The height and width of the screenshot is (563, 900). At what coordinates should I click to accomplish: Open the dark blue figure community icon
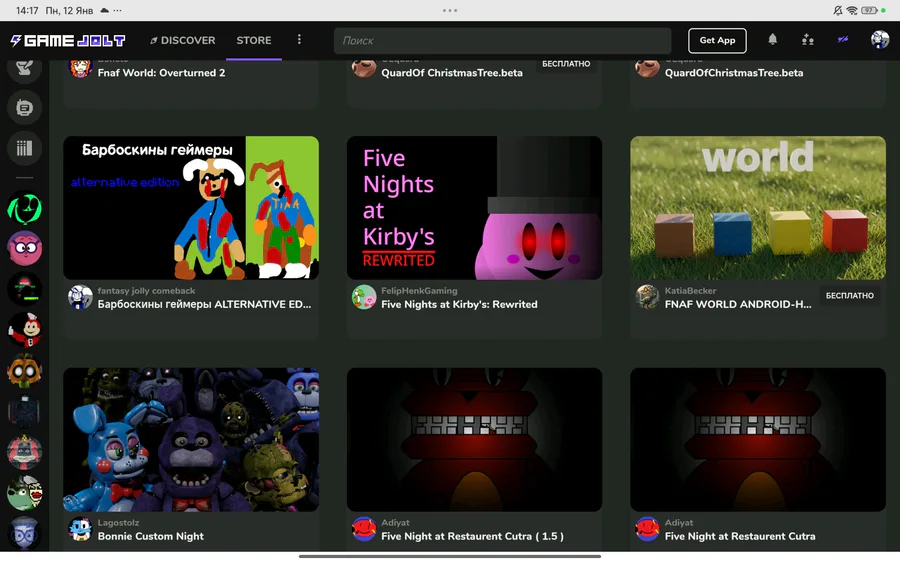[25, 411]
